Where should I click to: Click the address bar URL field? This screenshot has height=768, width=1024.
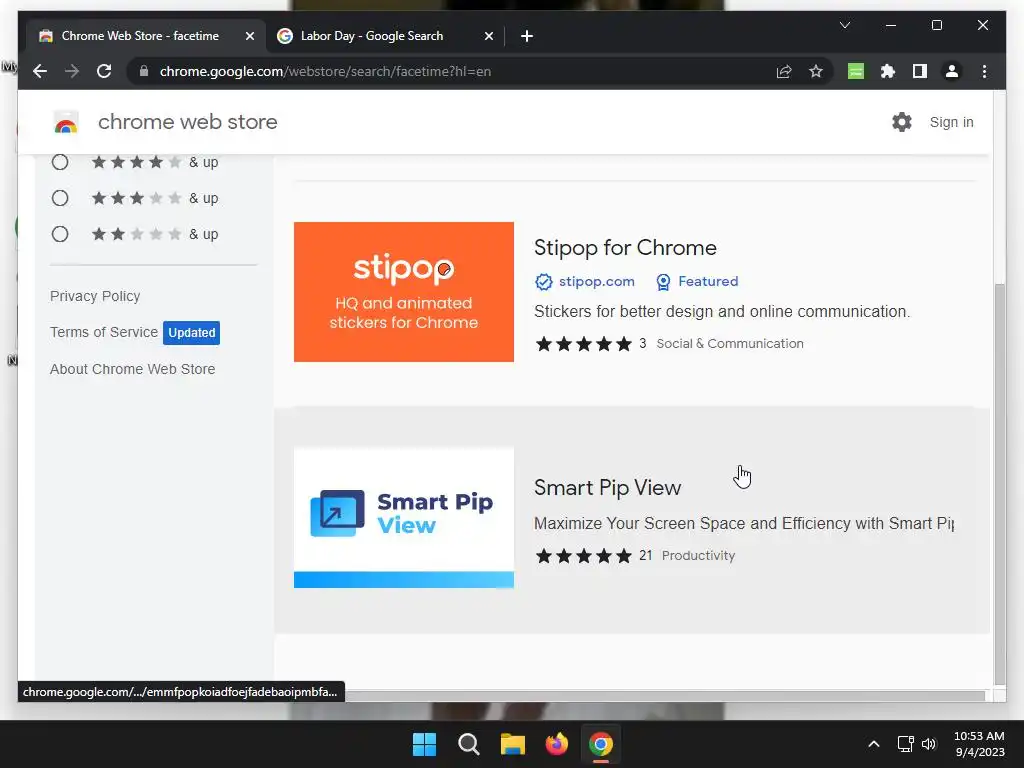pos(457,71)
